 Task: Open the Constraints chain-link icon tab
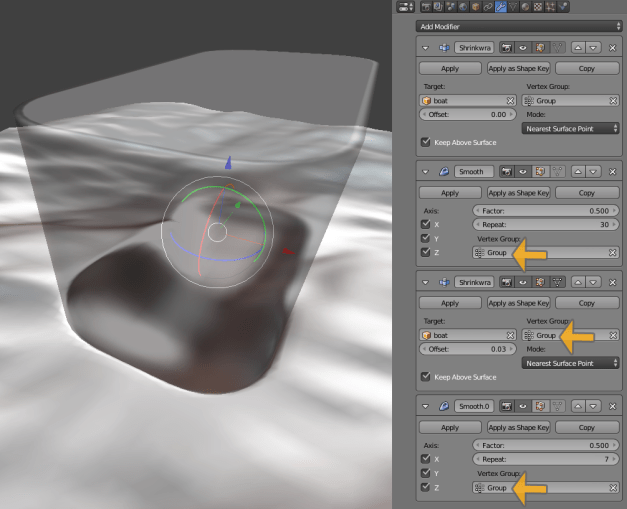pyautogui.click(x=487, y=7)
